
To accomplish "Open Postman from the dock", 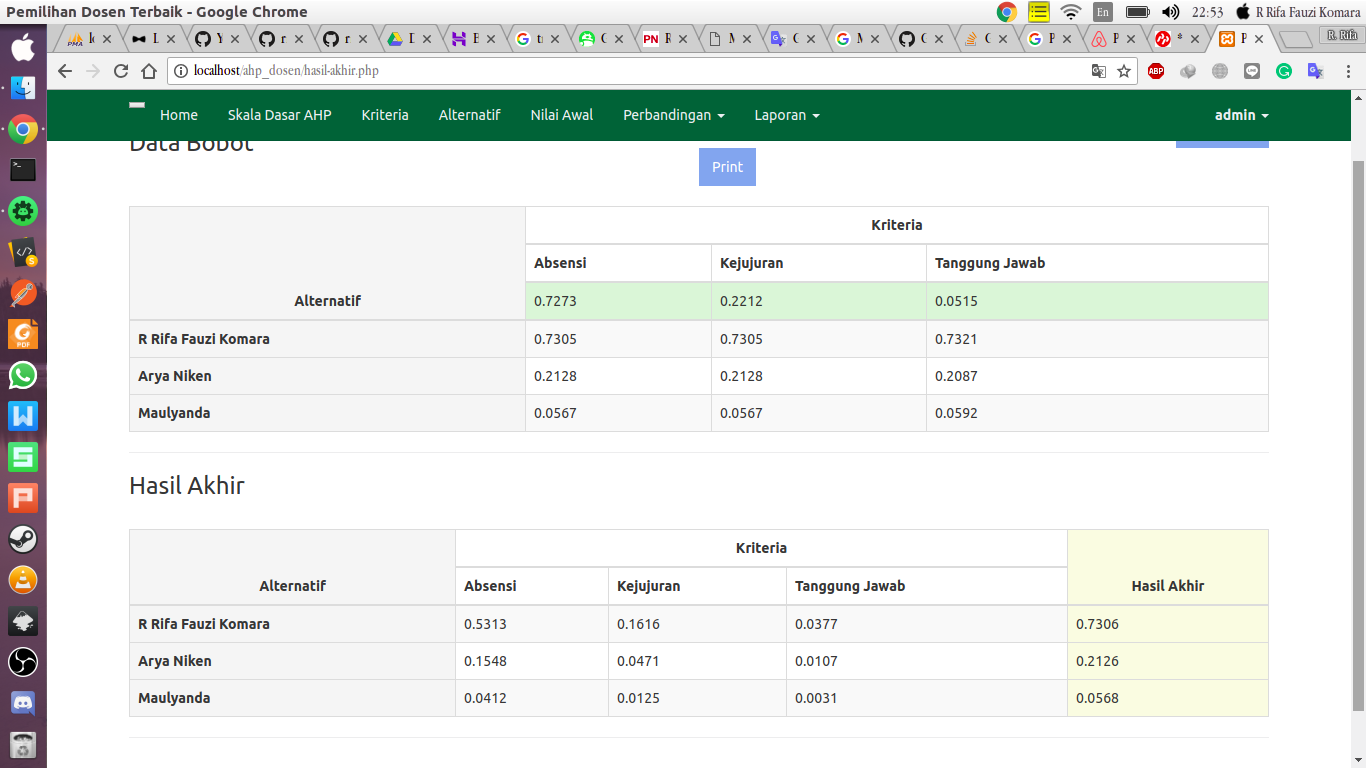I will pyautogui.click(x=23, y=293).
